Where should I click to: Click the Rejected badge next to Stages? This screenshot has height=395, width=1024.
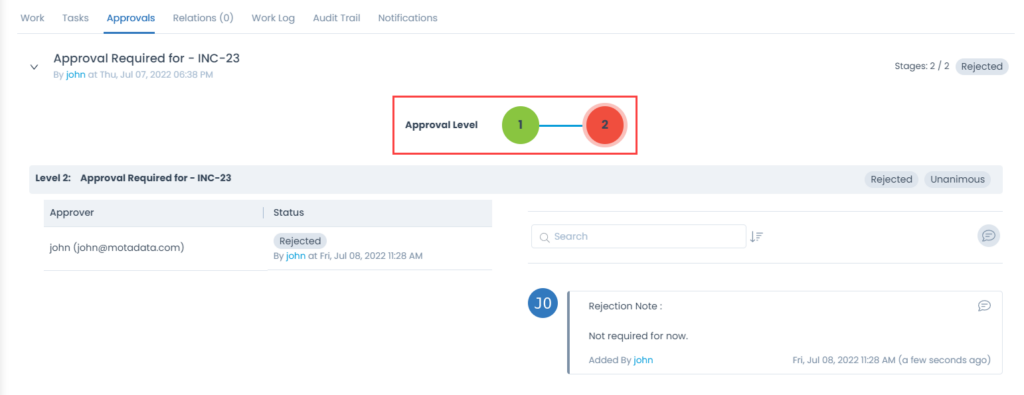(982, 66)
